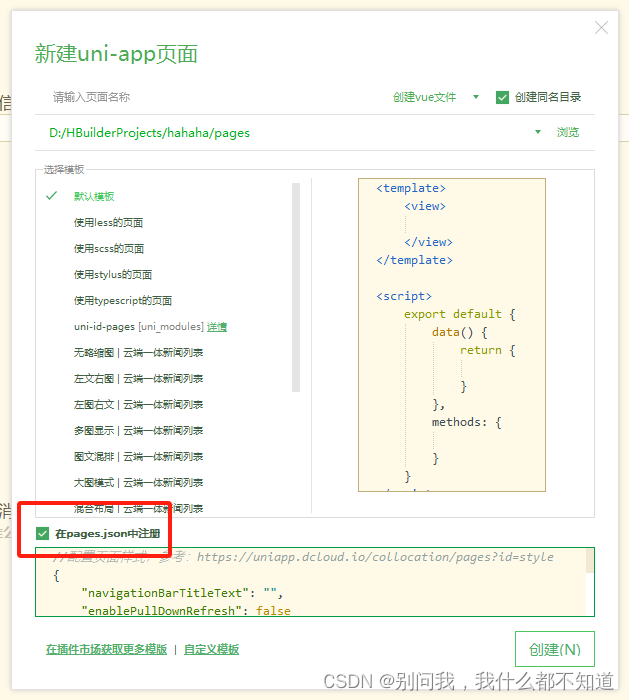Click the 自定义模板 link
Viewport: 629px width, 700px height.
point(212,649)
